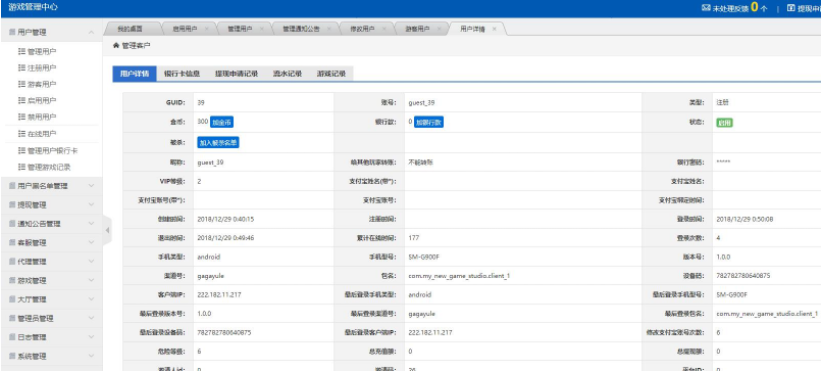This screenshot has height=372, width=821.
Task: Close the 用户详情 top tab
Action: click(x=494, y=29)
